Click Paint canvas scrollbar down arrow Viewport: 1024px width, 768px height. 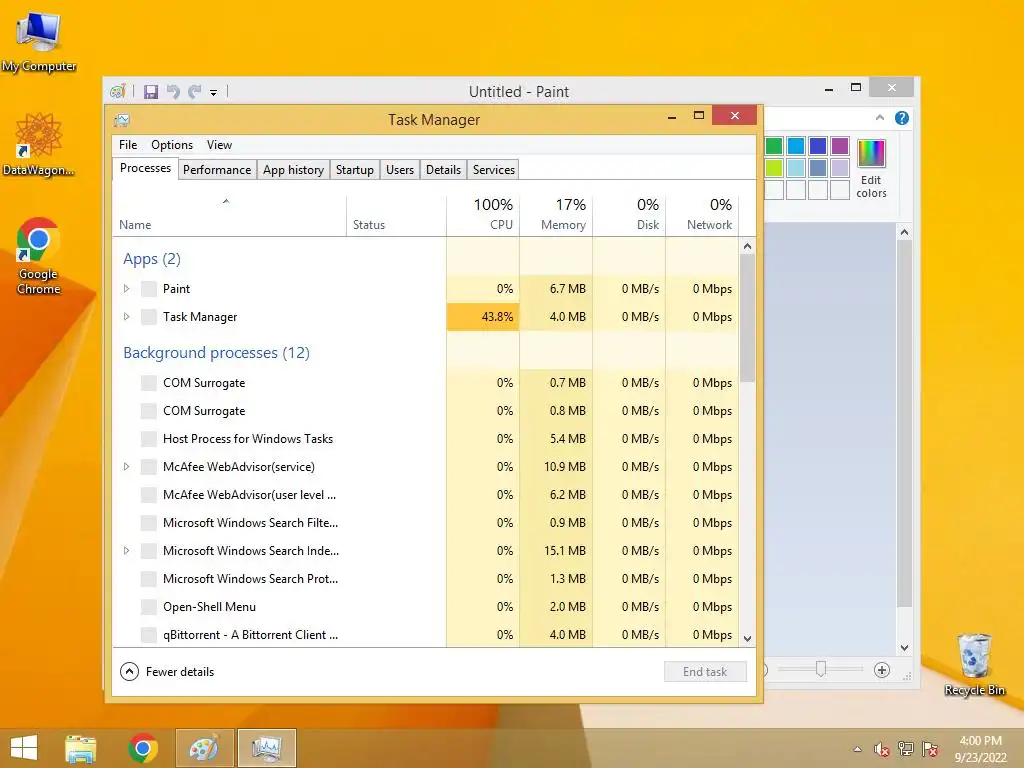coord(904,648)
